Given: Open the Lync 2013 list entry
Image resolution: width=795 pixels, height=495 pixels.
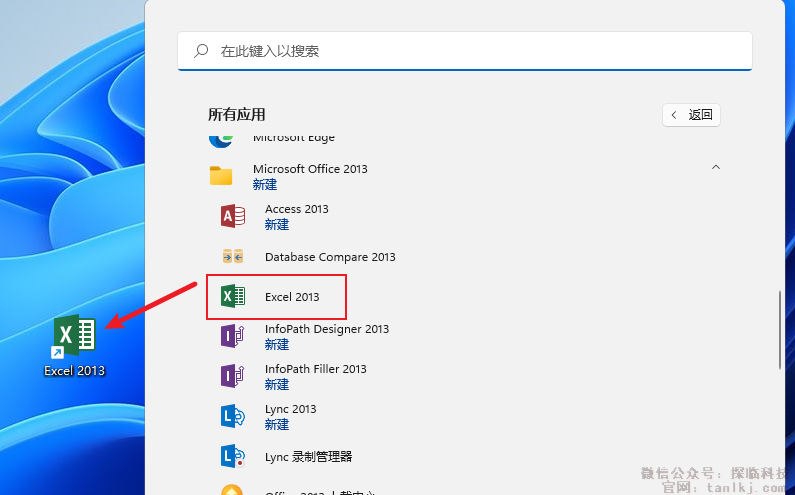Looking at the screenshot, I should pos(290,409).
